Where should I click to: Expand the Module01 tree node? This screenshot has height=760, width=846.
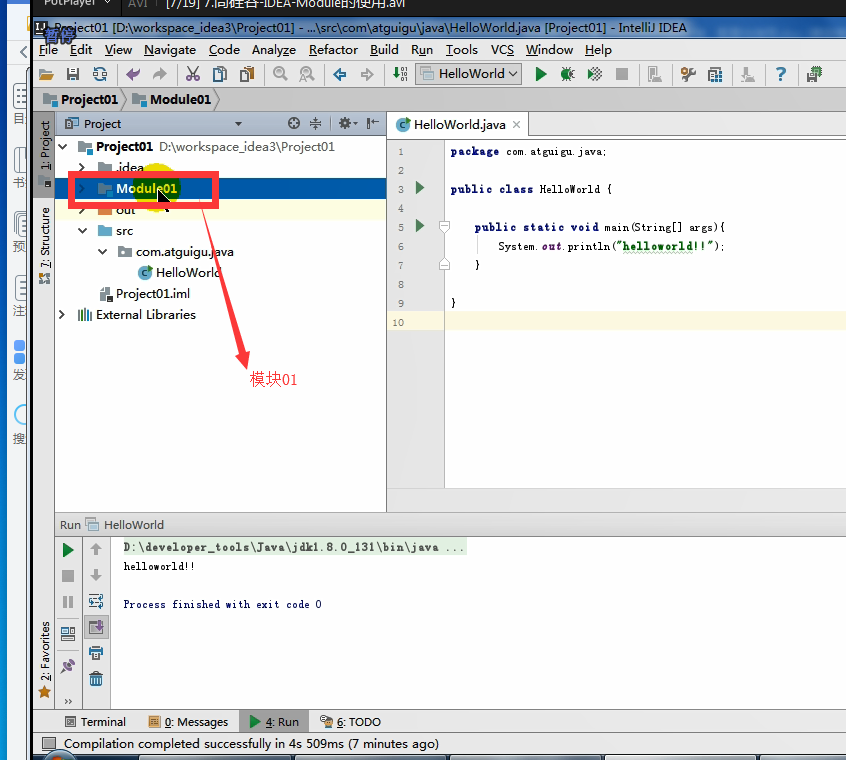82,188
